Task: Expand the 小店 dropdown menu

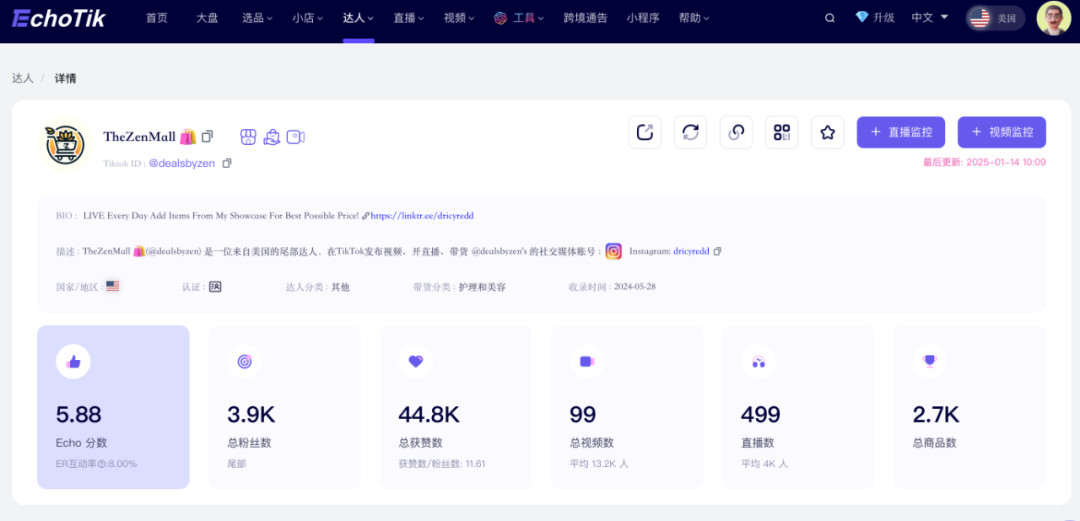Action: point(307,18)
